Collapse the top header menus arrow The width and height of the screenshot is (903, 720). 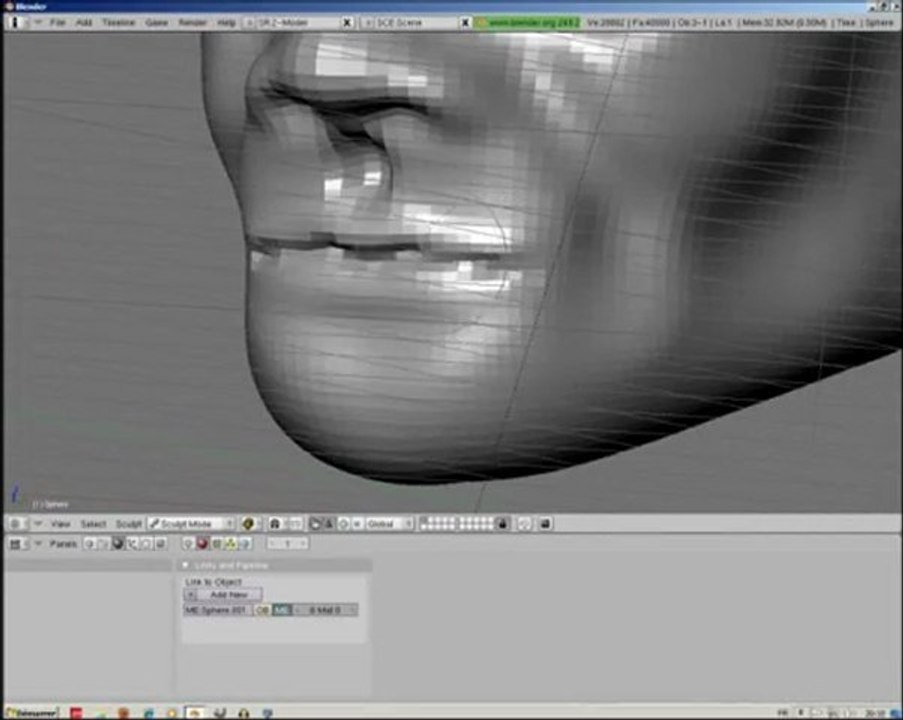coord(38,22)
